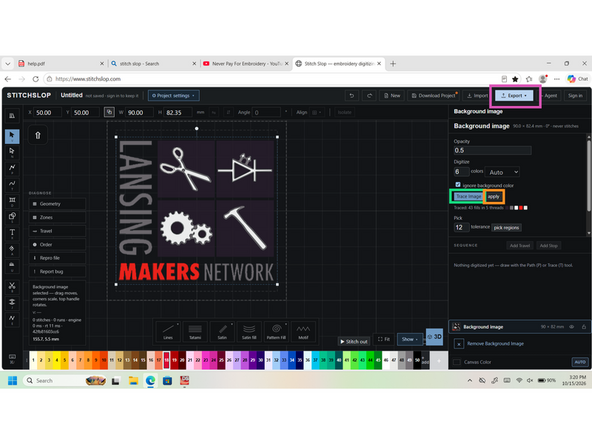Viewport: 592px width, 444px height.
Task: Click the Sign in button
Action: coord(575,96)
